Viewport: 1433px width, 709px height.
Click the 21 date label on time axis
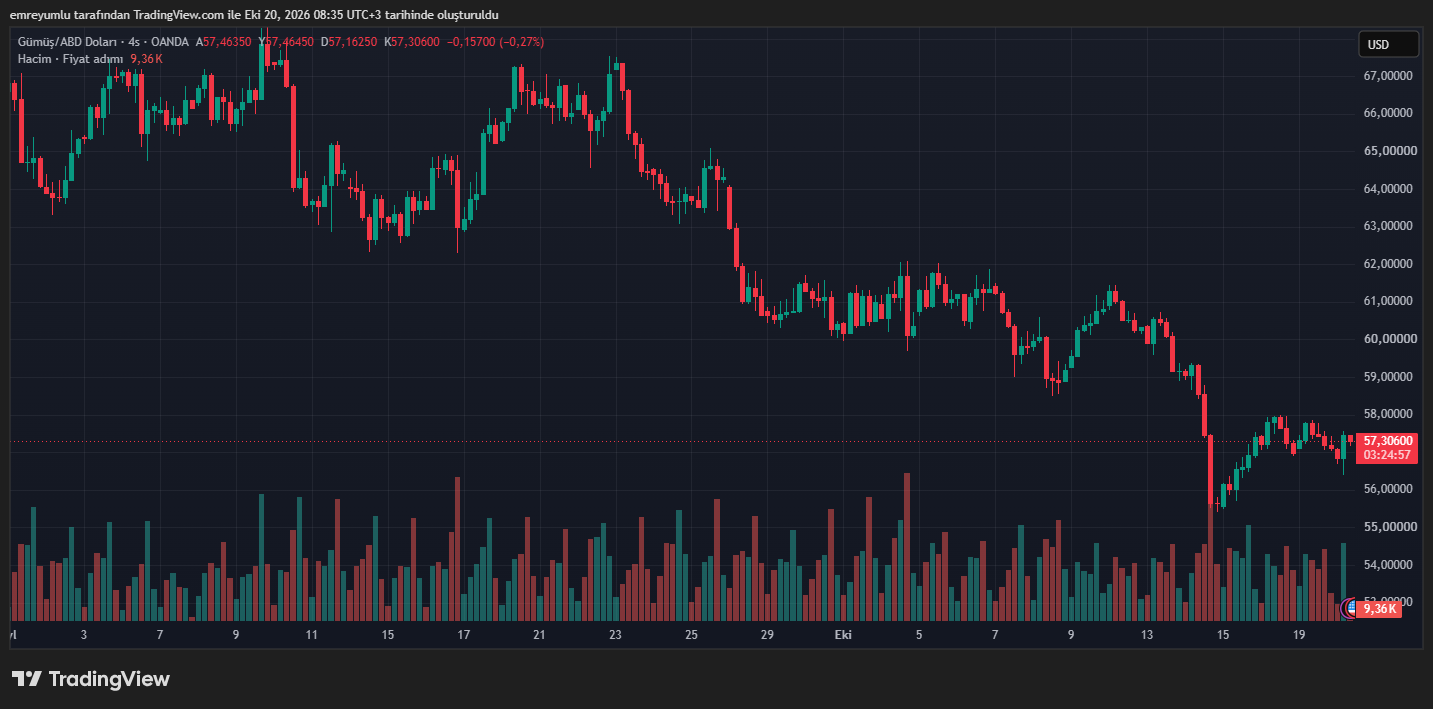tap(539, 635)
